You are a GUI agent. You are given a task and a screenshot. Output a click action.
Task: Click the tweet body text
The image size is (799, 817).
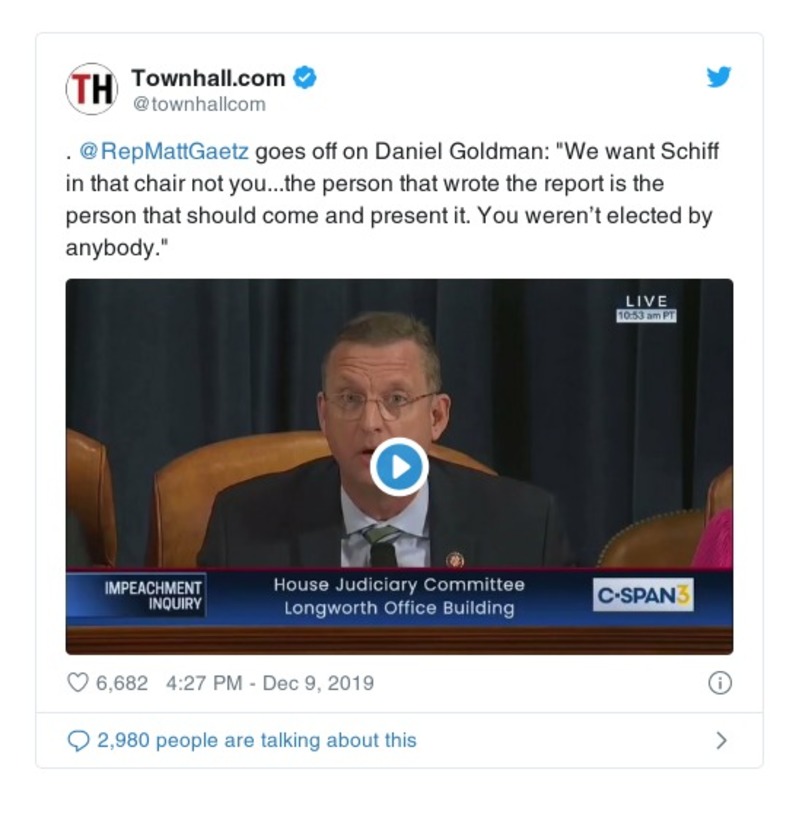392,200
